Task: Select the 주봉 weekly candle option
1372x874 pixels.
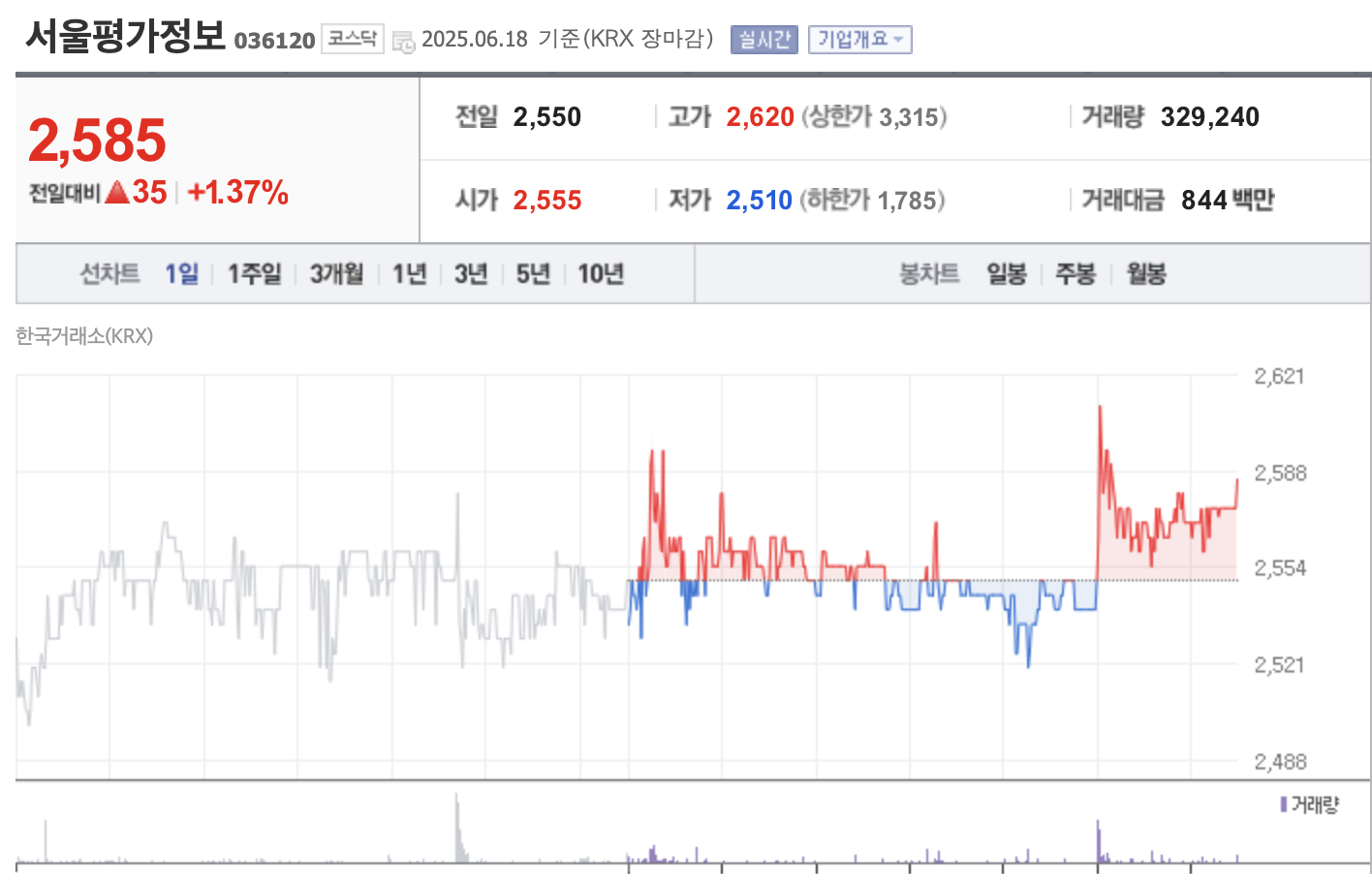Action: tap(1075, 273)
